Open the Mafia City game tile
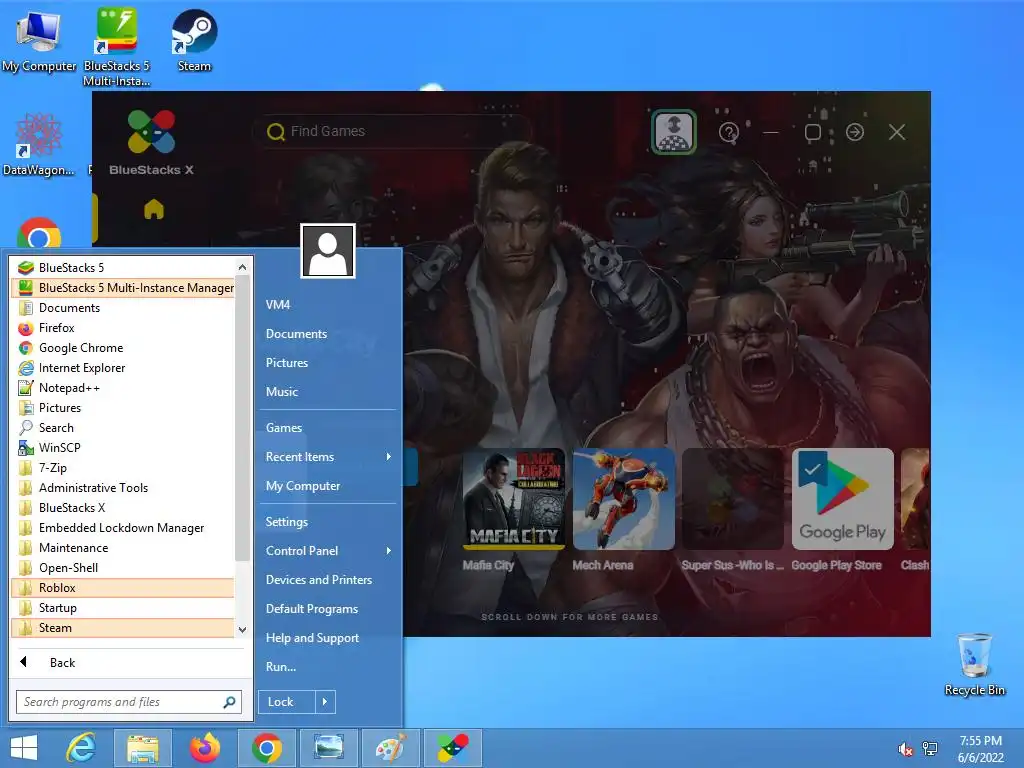This screenshot has width=1024, height=768. (514, 499)
